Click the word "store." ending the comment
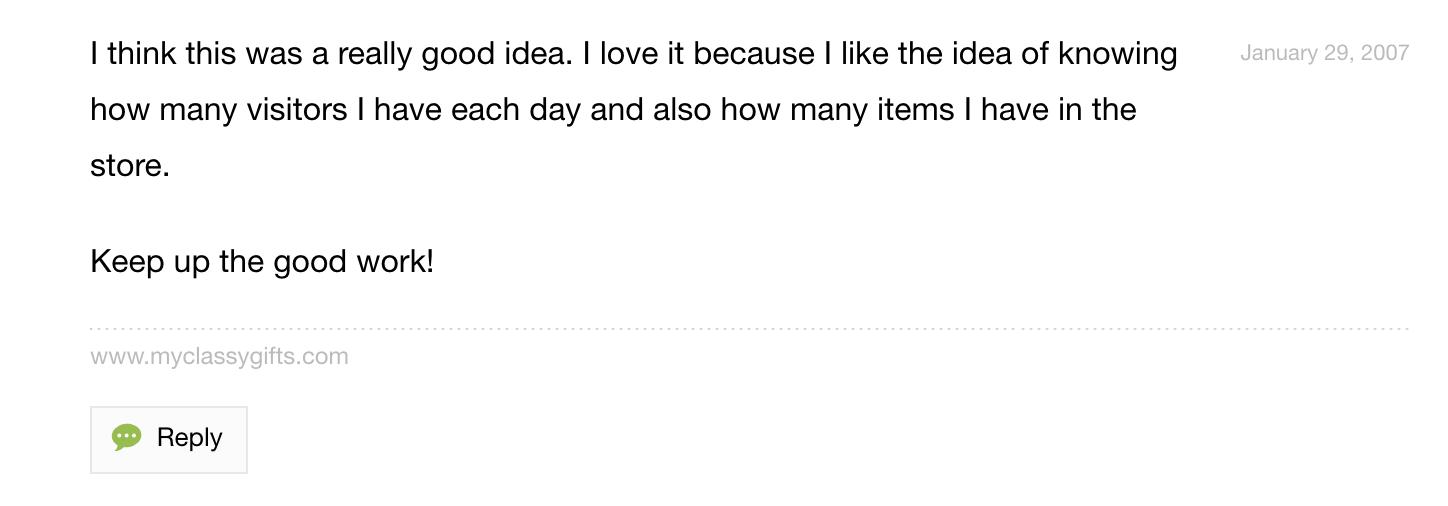This screenshot has height=506, width=1448. 130,165
